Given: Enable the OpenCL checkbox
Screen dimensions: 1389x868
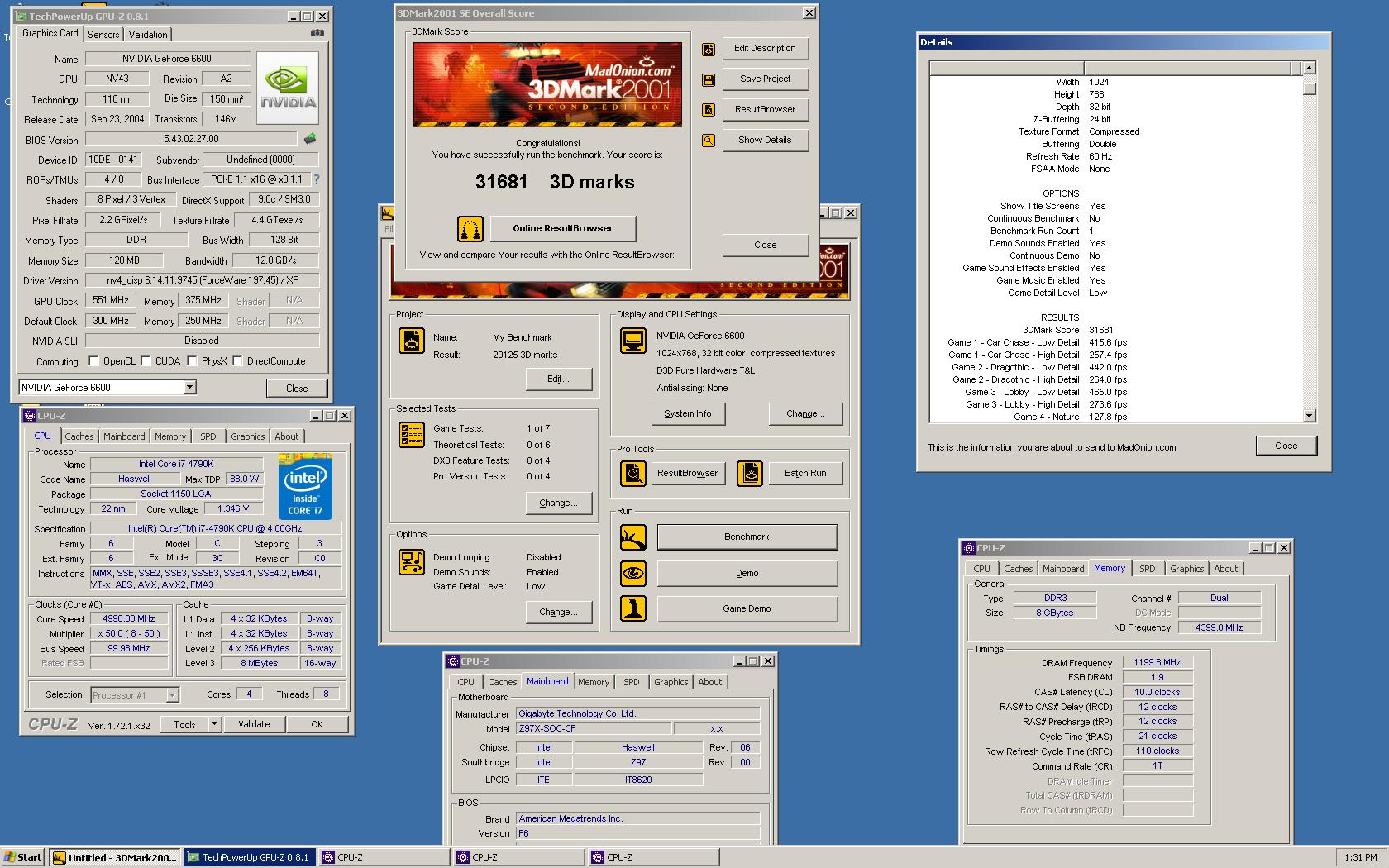Looking at the screenshot, I should pyautogui.click(x=93, y=361).
